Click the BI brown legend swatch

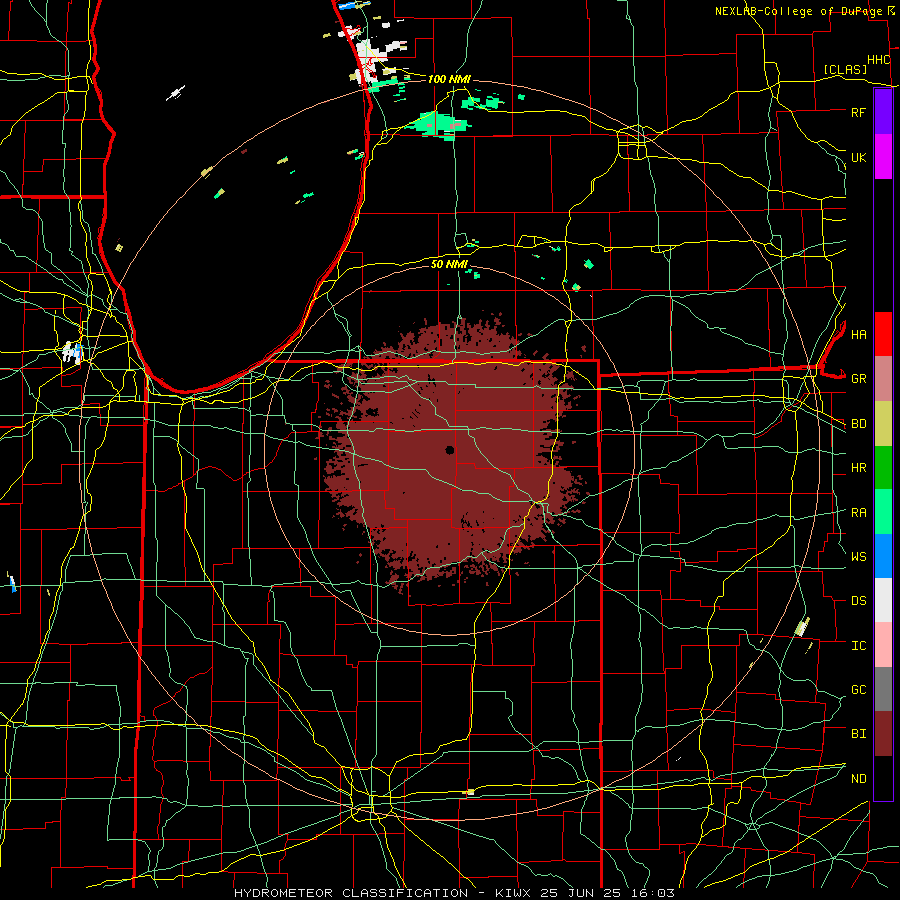[883, 734]
